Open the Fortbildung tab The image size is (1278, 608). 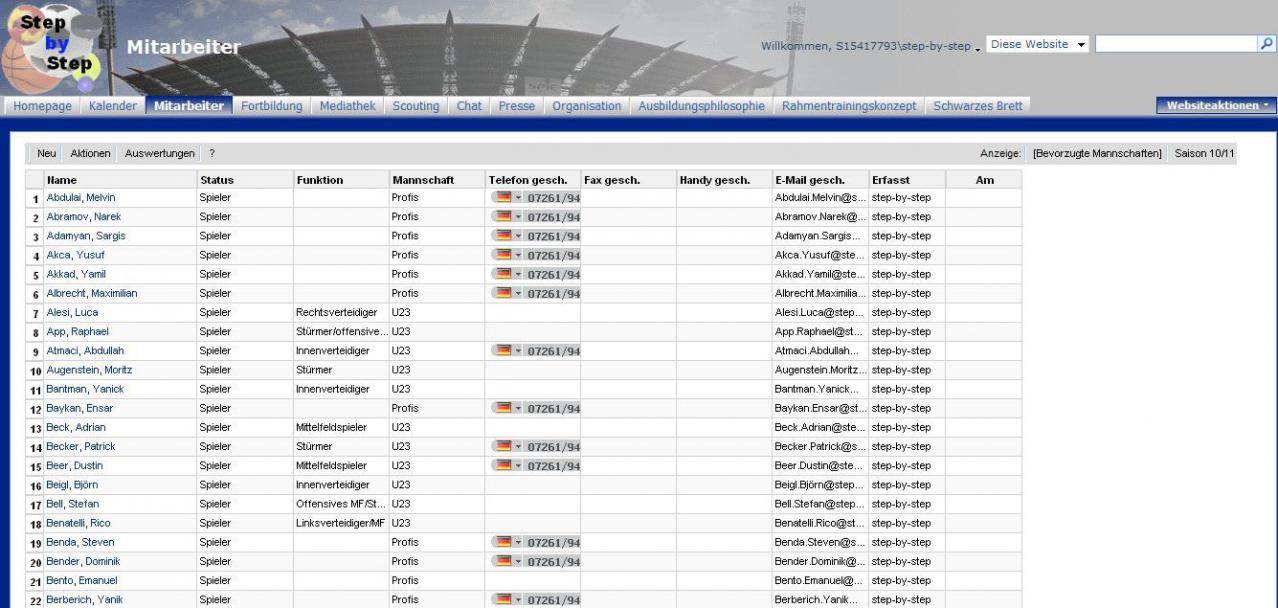272,106
